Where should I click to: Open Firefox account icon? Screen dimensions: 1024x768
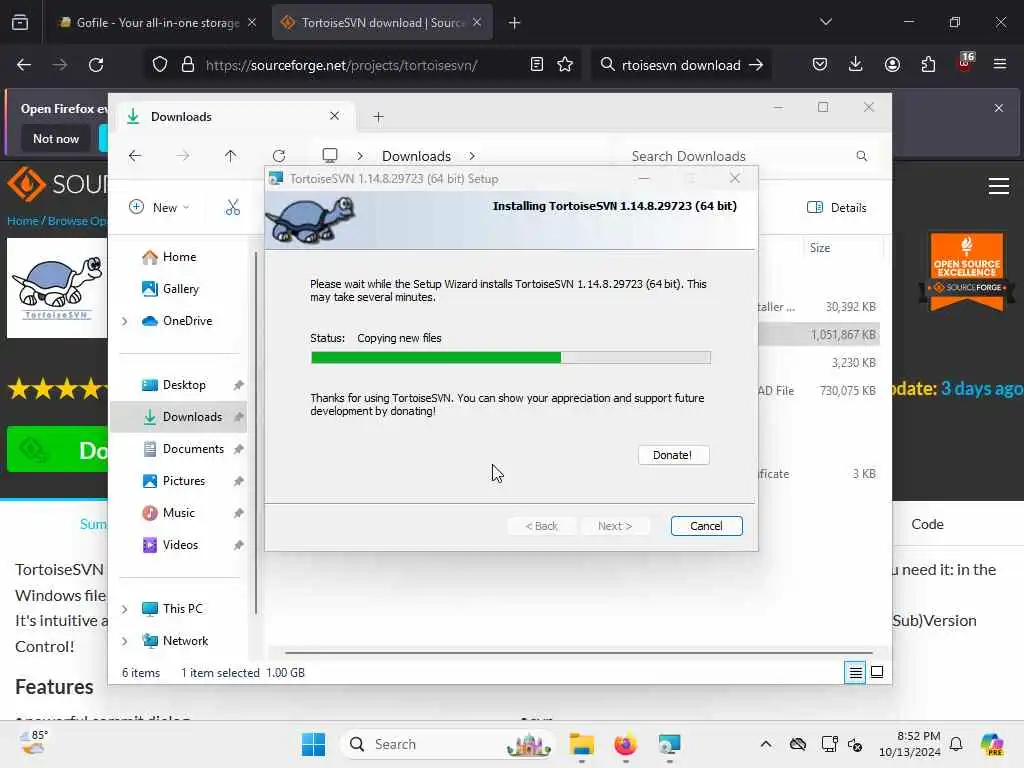tap(892, 65)
